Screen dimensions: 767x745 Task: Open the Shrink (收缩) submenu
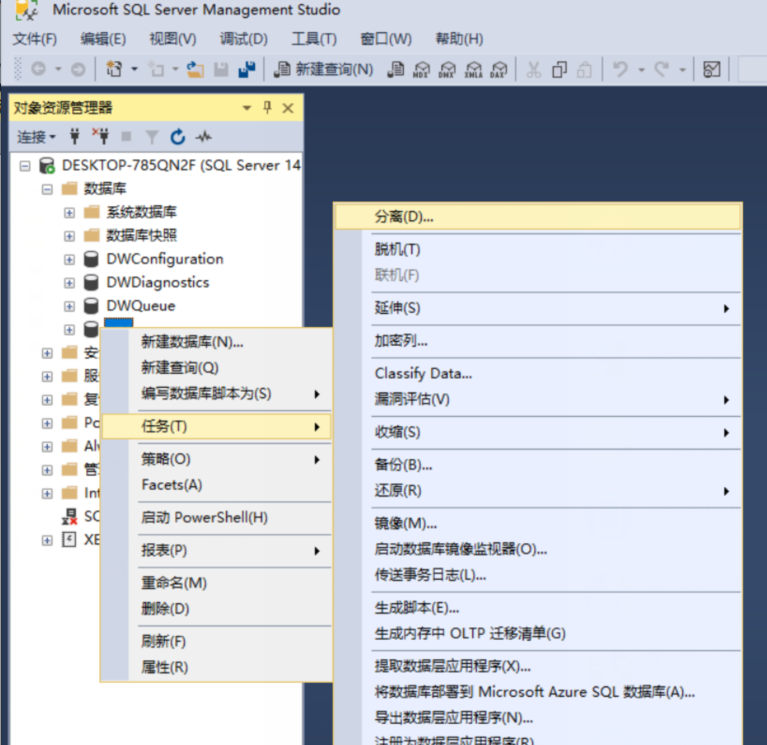click(538, 432)
